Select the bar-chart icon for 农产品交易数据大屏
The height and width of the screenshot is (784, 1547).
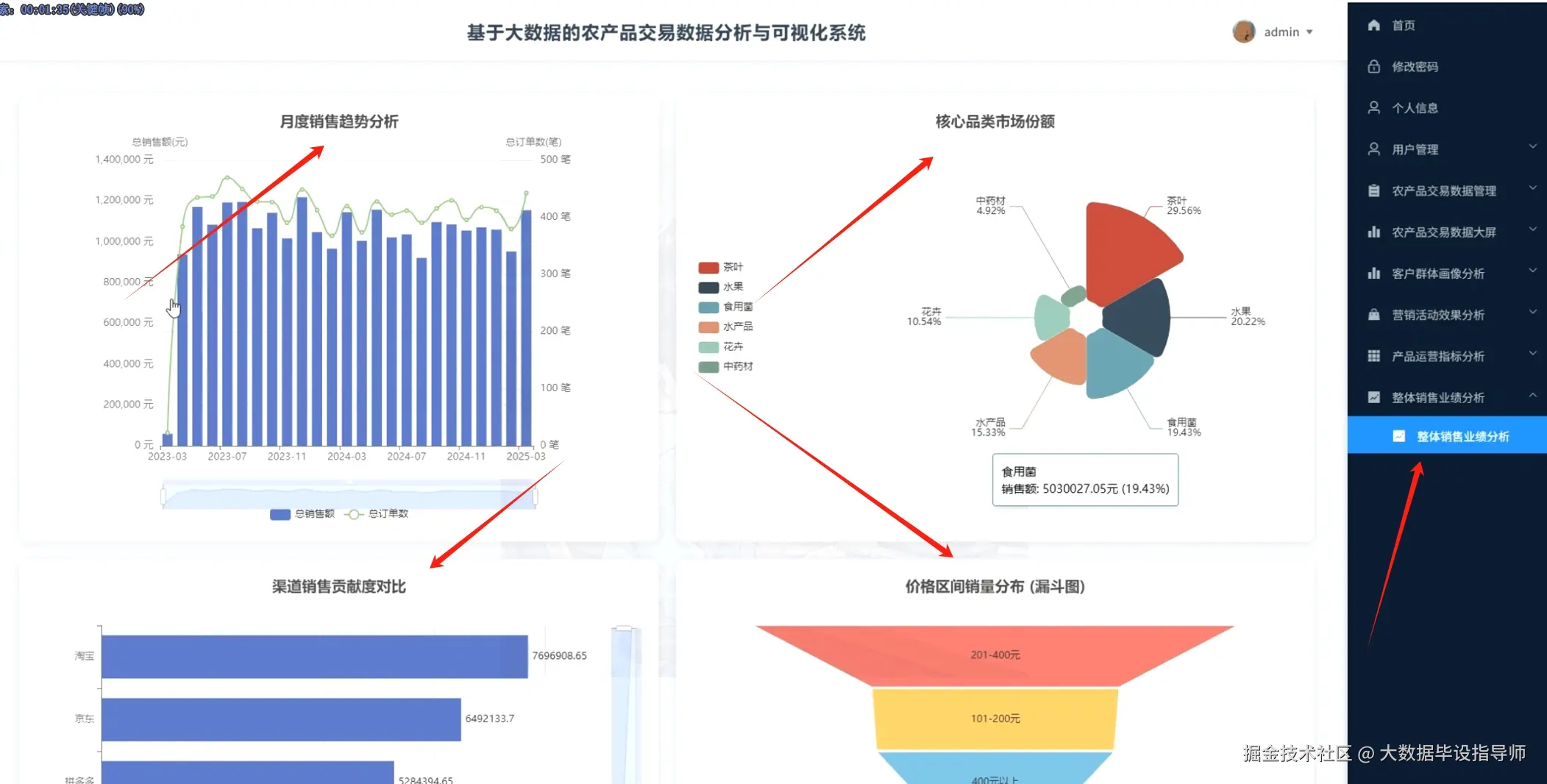(x=1374, y=232)
